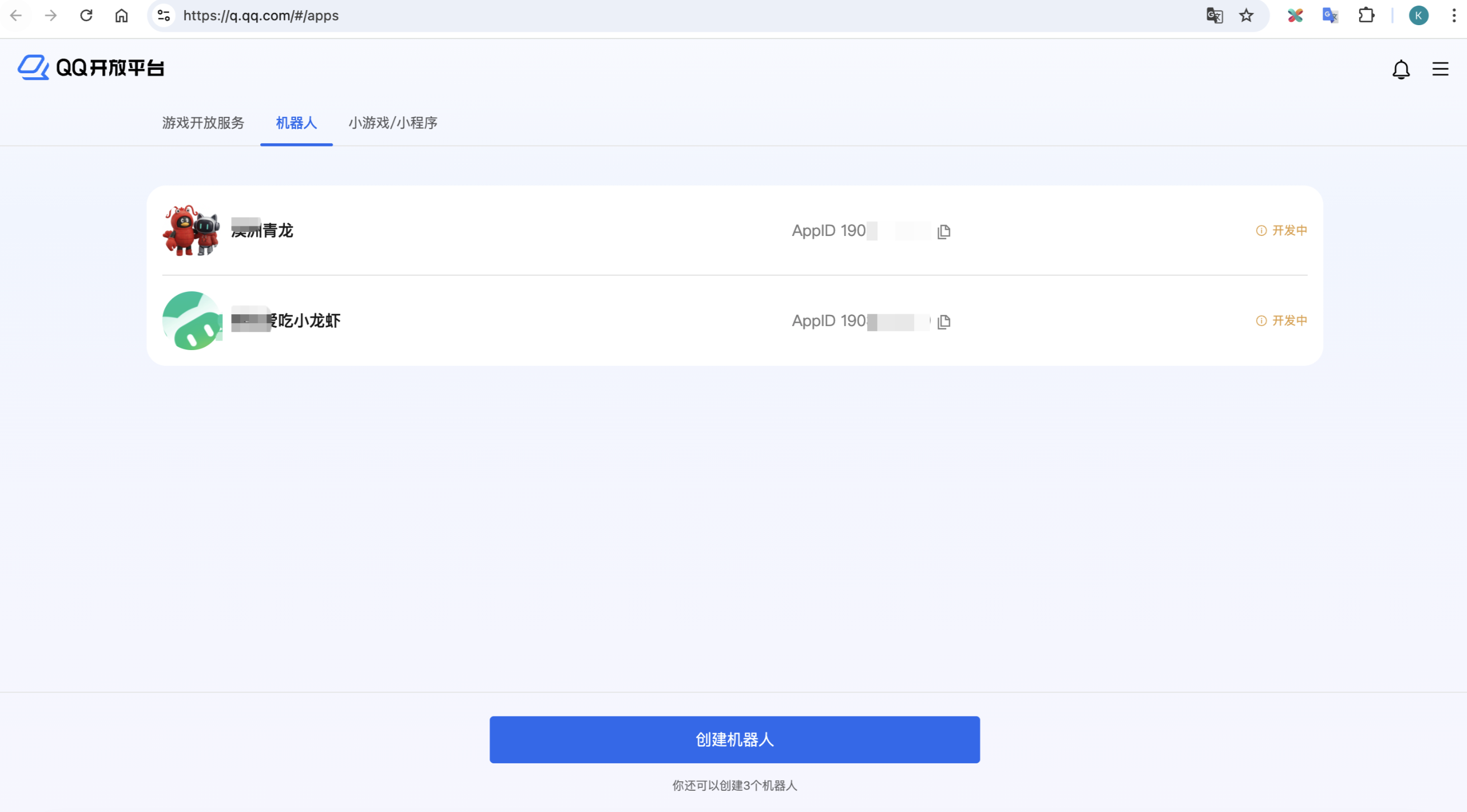Switch to the 游戏开放服务 tab

pyautogui.click(x=203, y=123)
